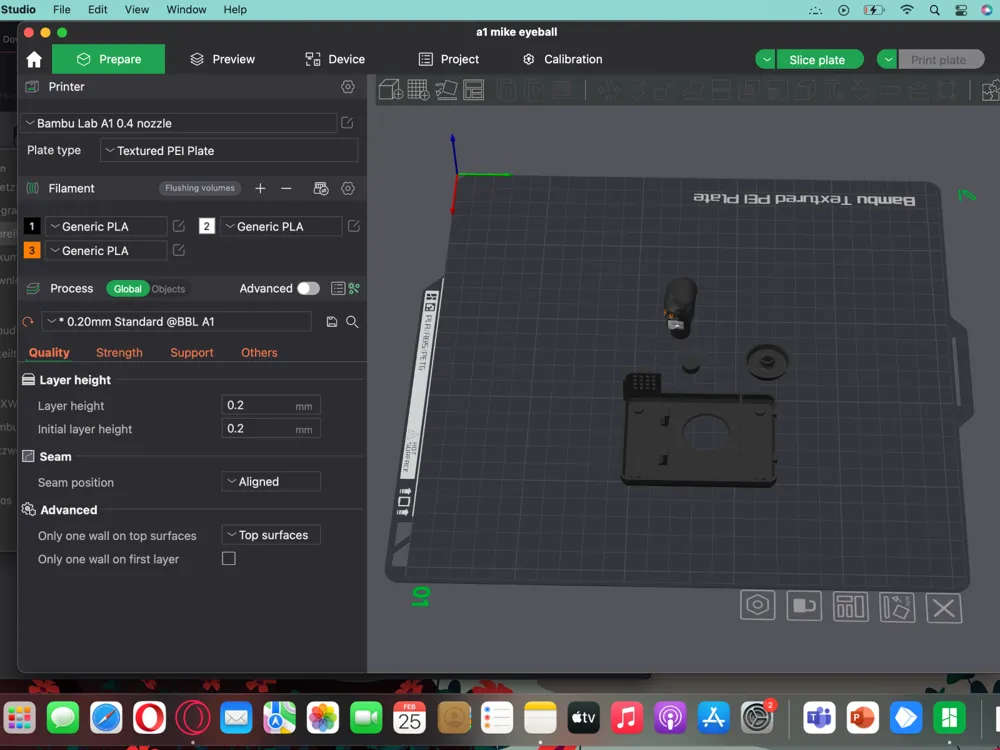The image size is (1000, 750).
Task: Open plate settings hexagon icon
Action: 758,605
